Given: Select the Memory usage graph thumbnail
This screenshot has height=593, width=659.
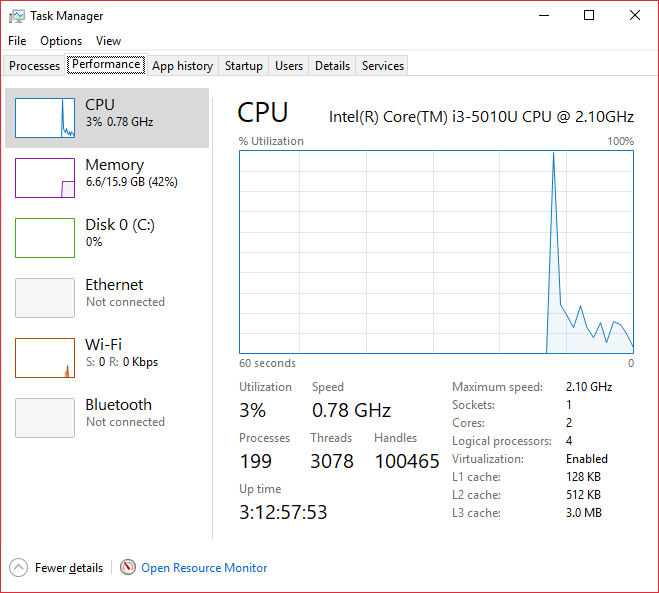Looking at the screenshot, I should (x=45, y=178).
